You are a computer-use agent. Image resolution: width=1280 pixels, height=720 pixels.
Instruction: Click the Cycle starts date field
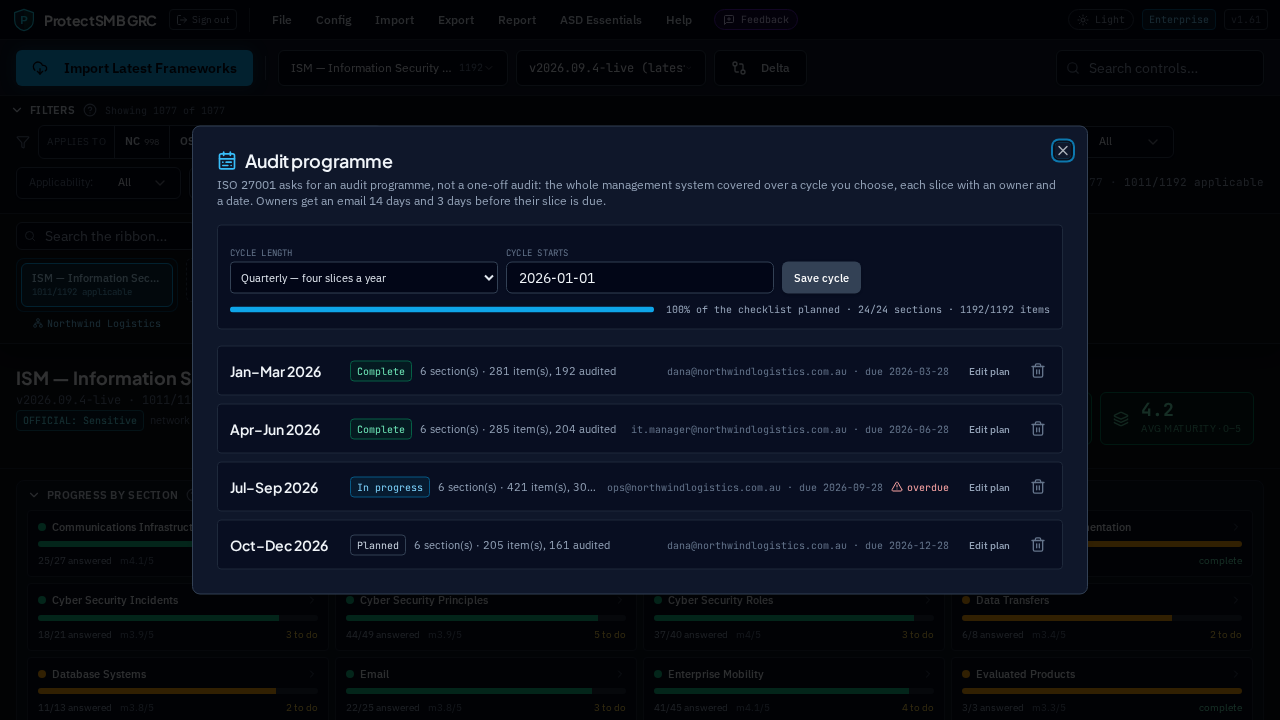coord(640,278)
